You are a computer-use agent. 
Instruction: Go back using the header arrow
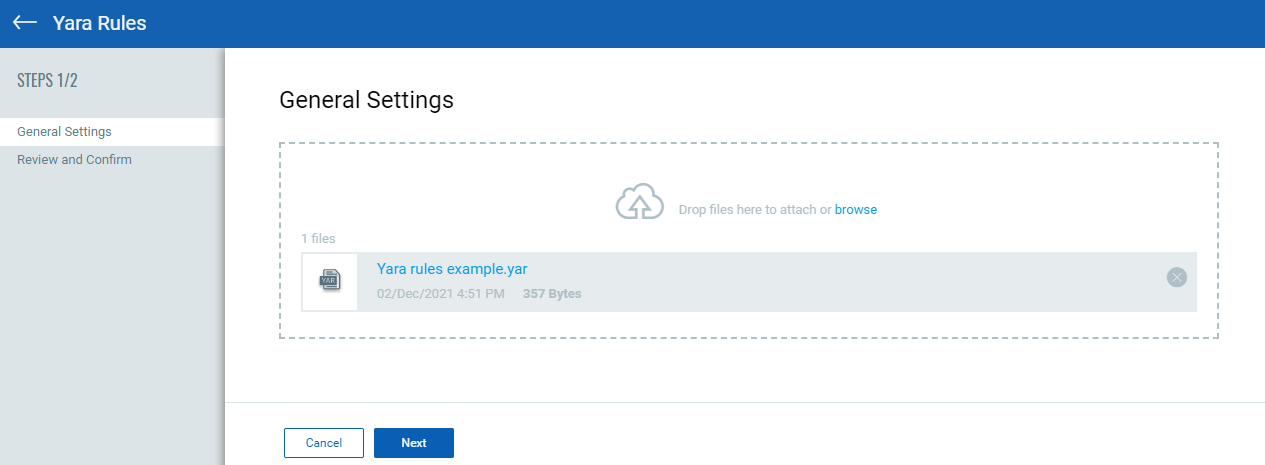click(x=25, y=22)
